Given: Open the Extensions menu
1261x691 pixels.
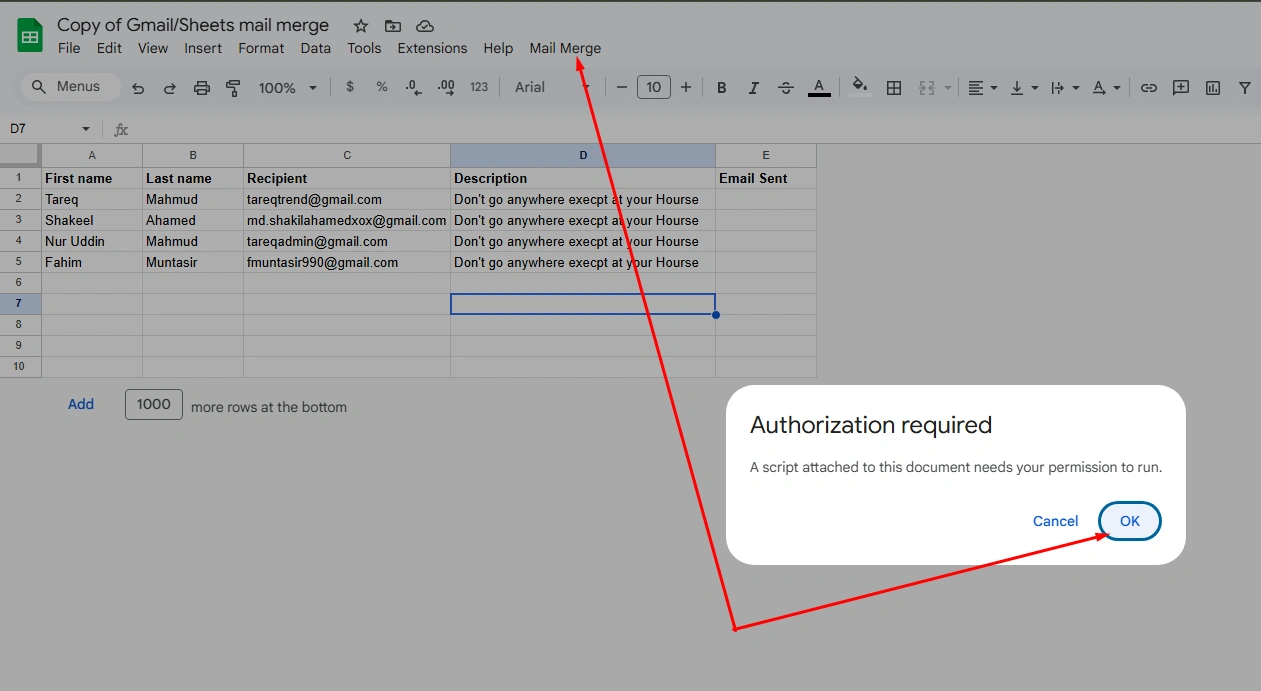Looking at the screenshot, I should (x=432, y=48).
